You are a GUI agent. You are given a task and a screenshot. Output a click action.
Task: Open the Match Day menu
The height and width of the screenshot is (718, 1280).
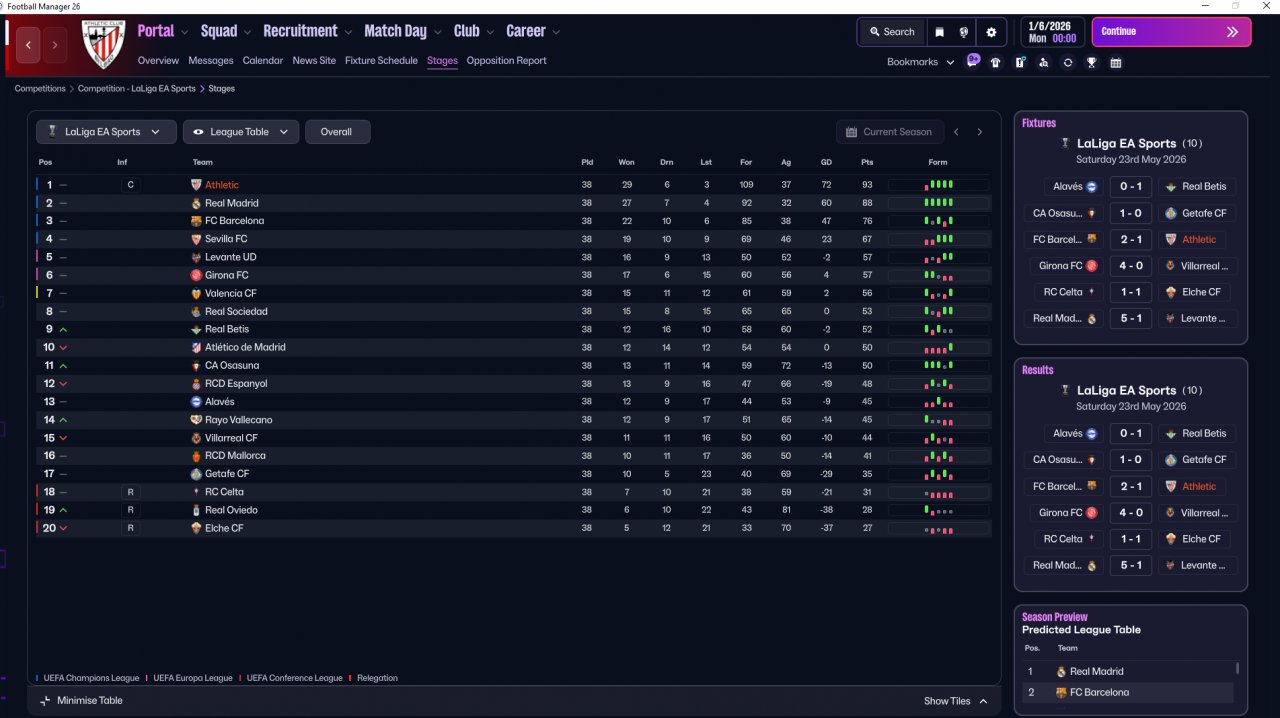click(395, 31)
